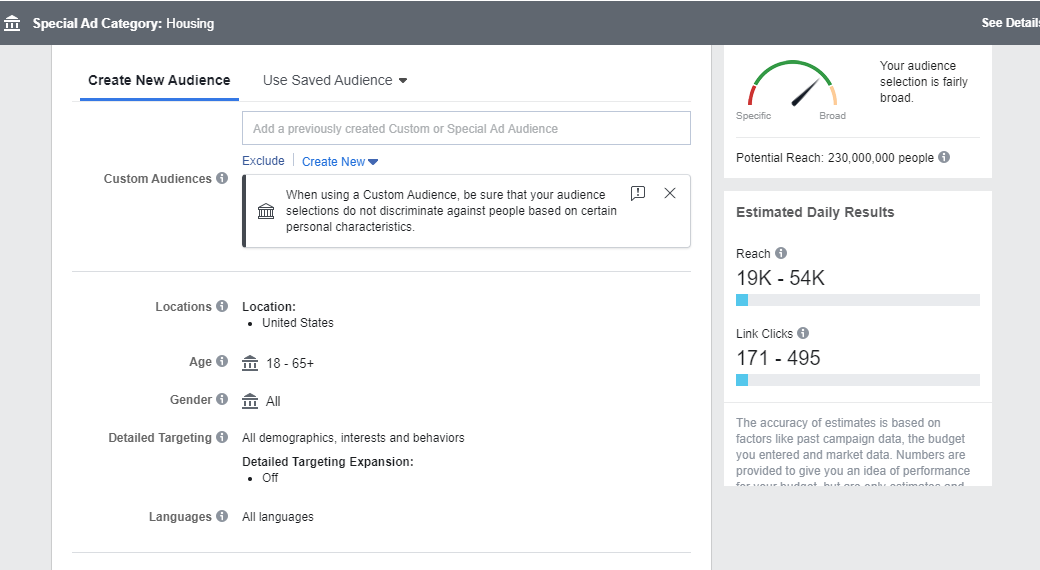Click info icon beside Locations label
Image resolution: width=1040 pixels, height=570 pixels.
coord(222,306)
